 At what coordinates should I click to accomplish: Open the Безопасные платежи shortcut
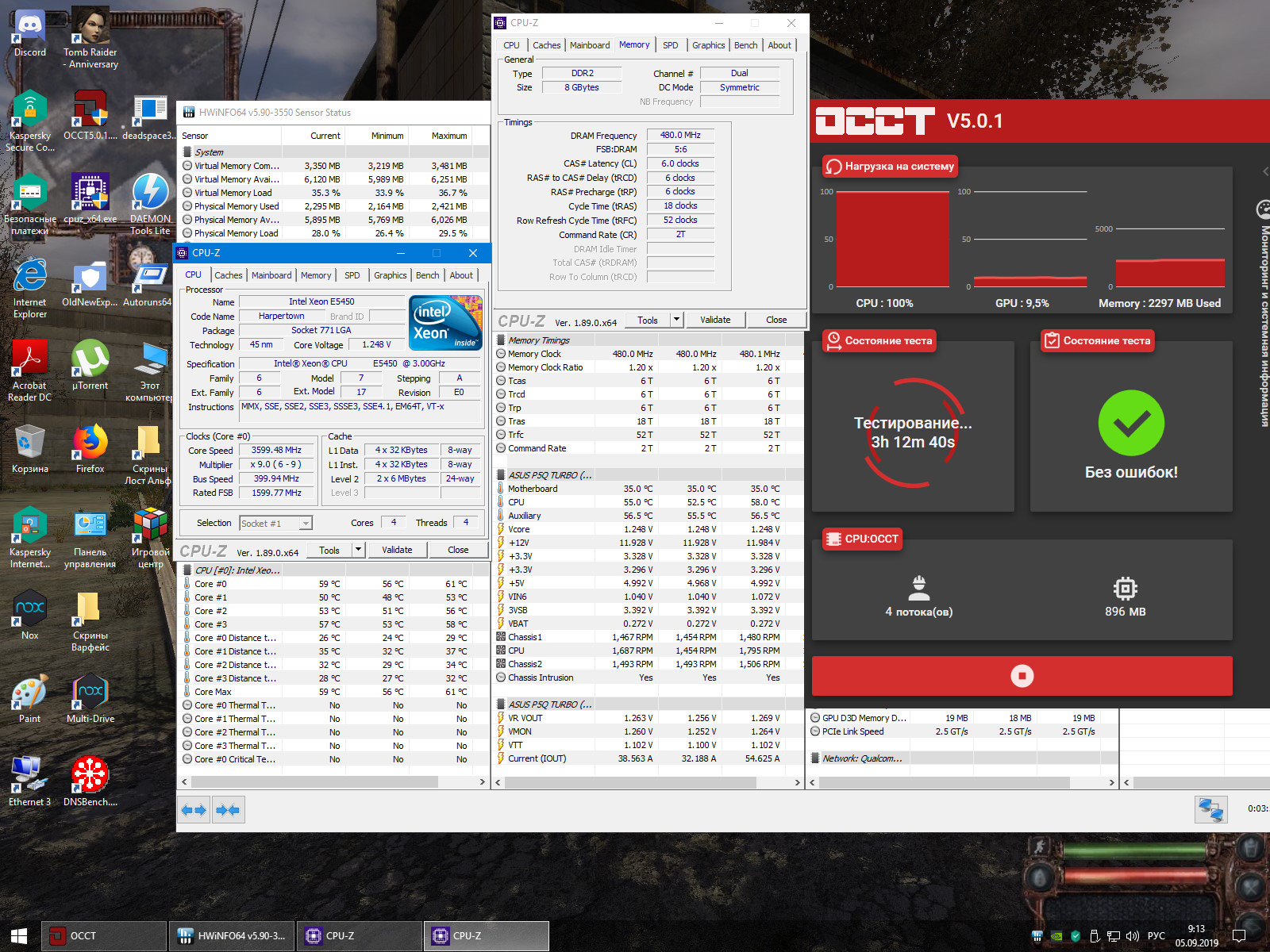tap(30, 204)
